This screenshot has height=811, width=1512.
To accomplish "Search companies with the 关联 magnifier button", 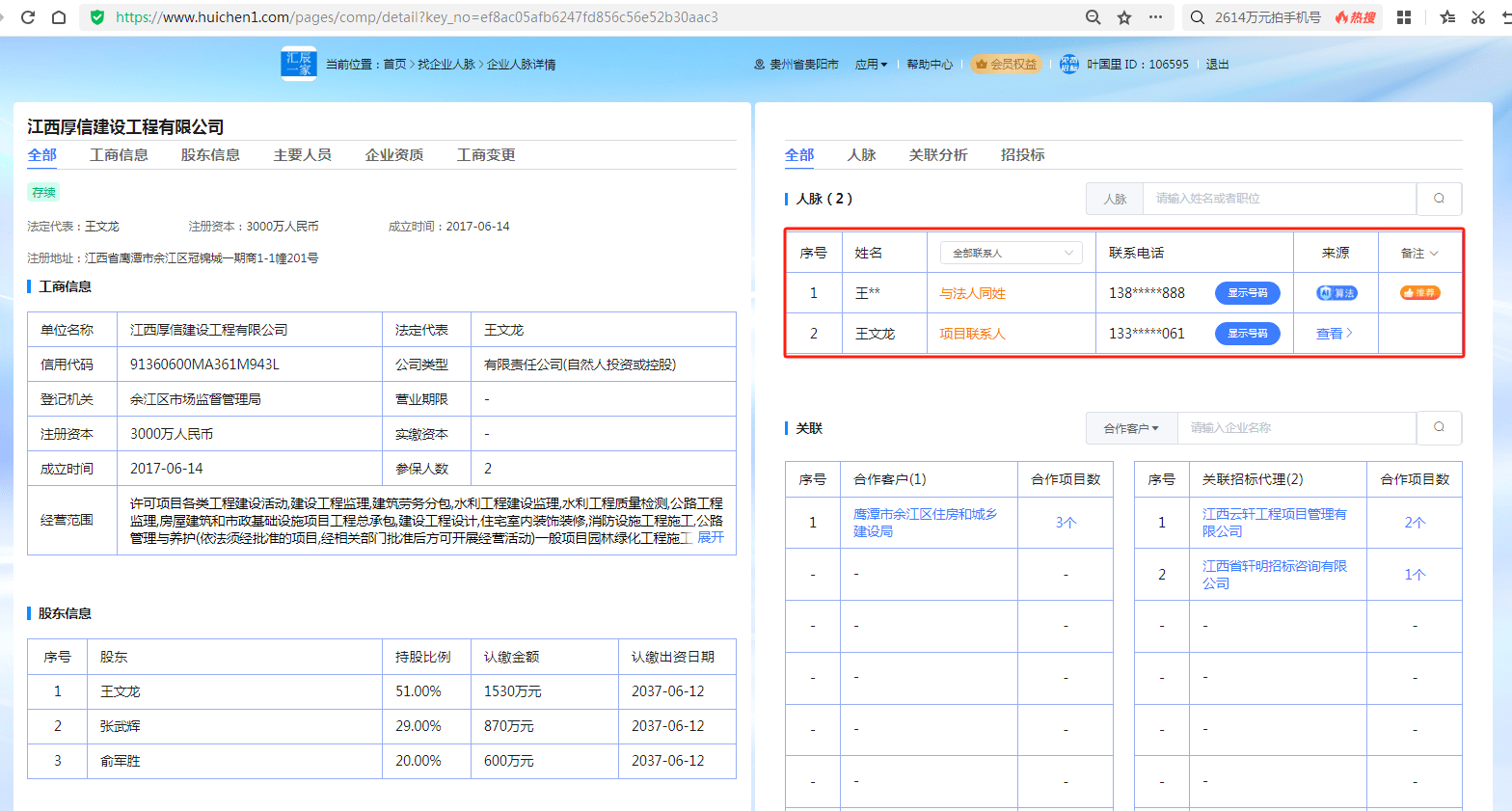I will coord(1439,427).
